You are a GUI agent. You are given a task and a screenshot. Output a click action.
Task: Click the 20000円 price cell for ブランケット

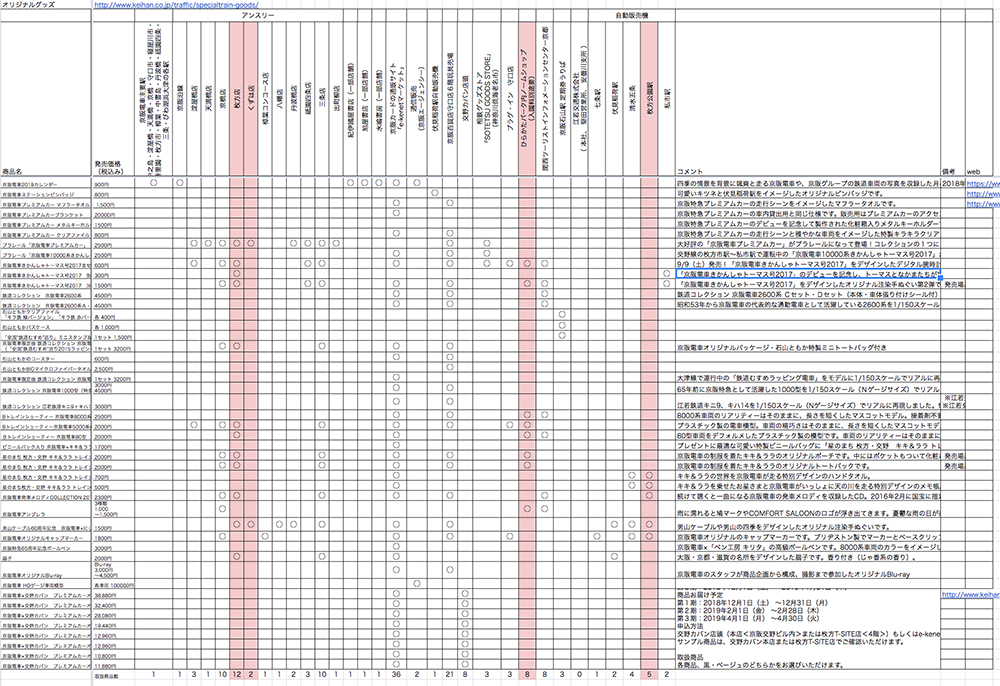(x=108, y=215)
